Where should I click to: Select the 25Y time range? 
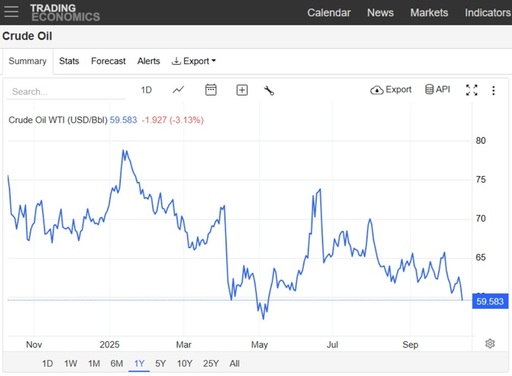(211, 363)
